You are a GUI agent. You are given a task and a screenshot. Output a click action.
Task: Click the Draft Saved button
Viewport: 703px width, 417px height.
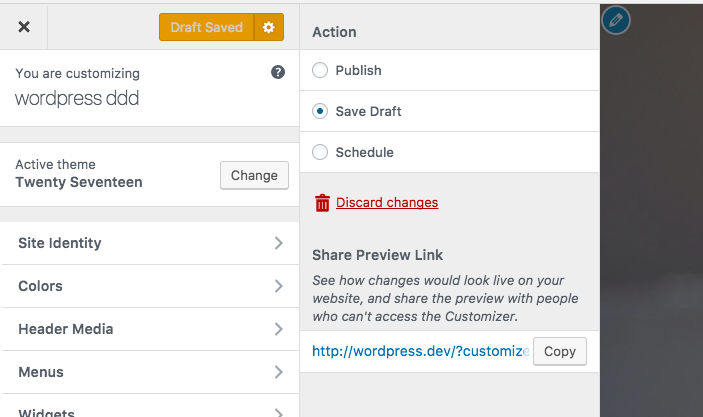pos(206,27)
